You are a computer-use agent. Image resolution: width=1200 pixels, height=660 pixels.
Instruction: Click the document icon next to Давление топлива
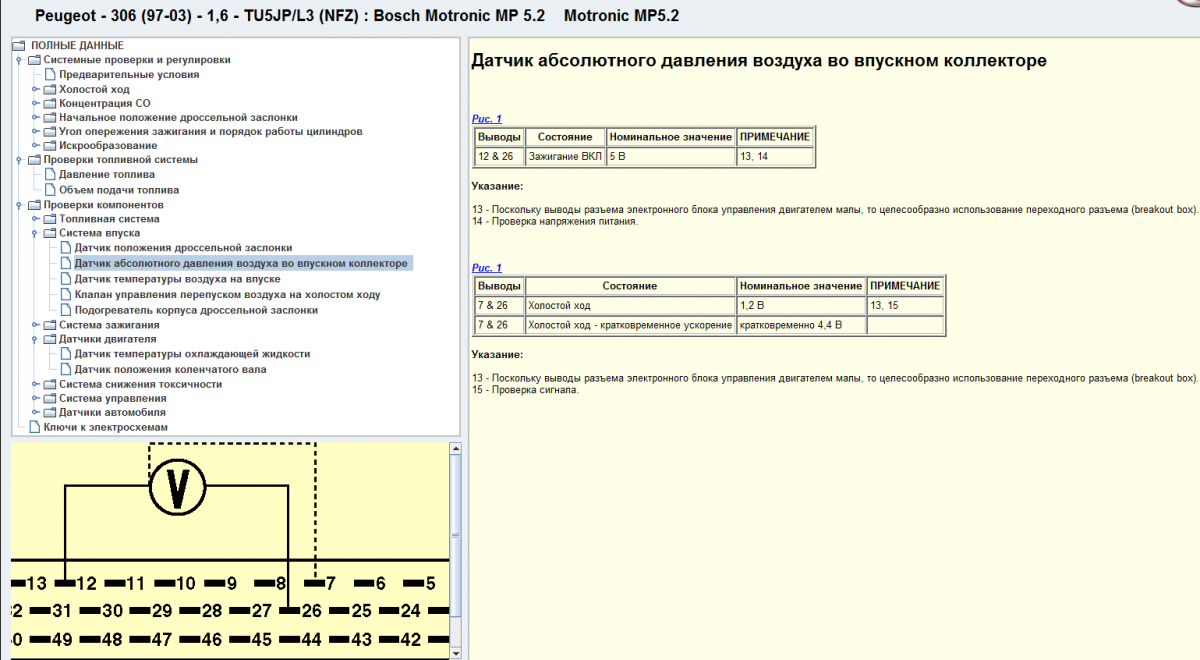pyautogui.click(x=50, y=175)
